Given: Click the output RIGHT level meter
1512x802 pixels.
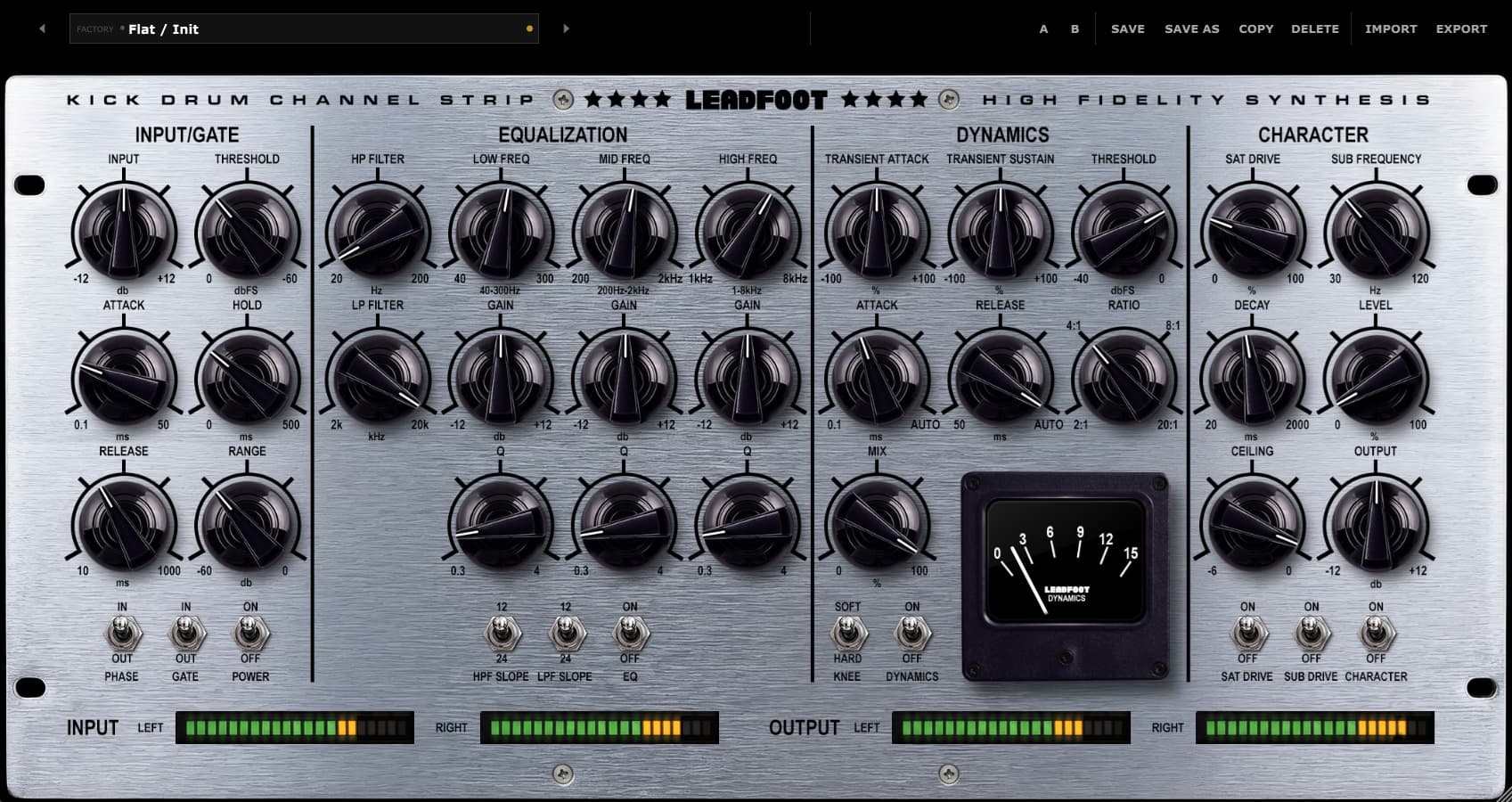Looking at the screenshot, I should pyautogui.click(x=1315, y=727).
